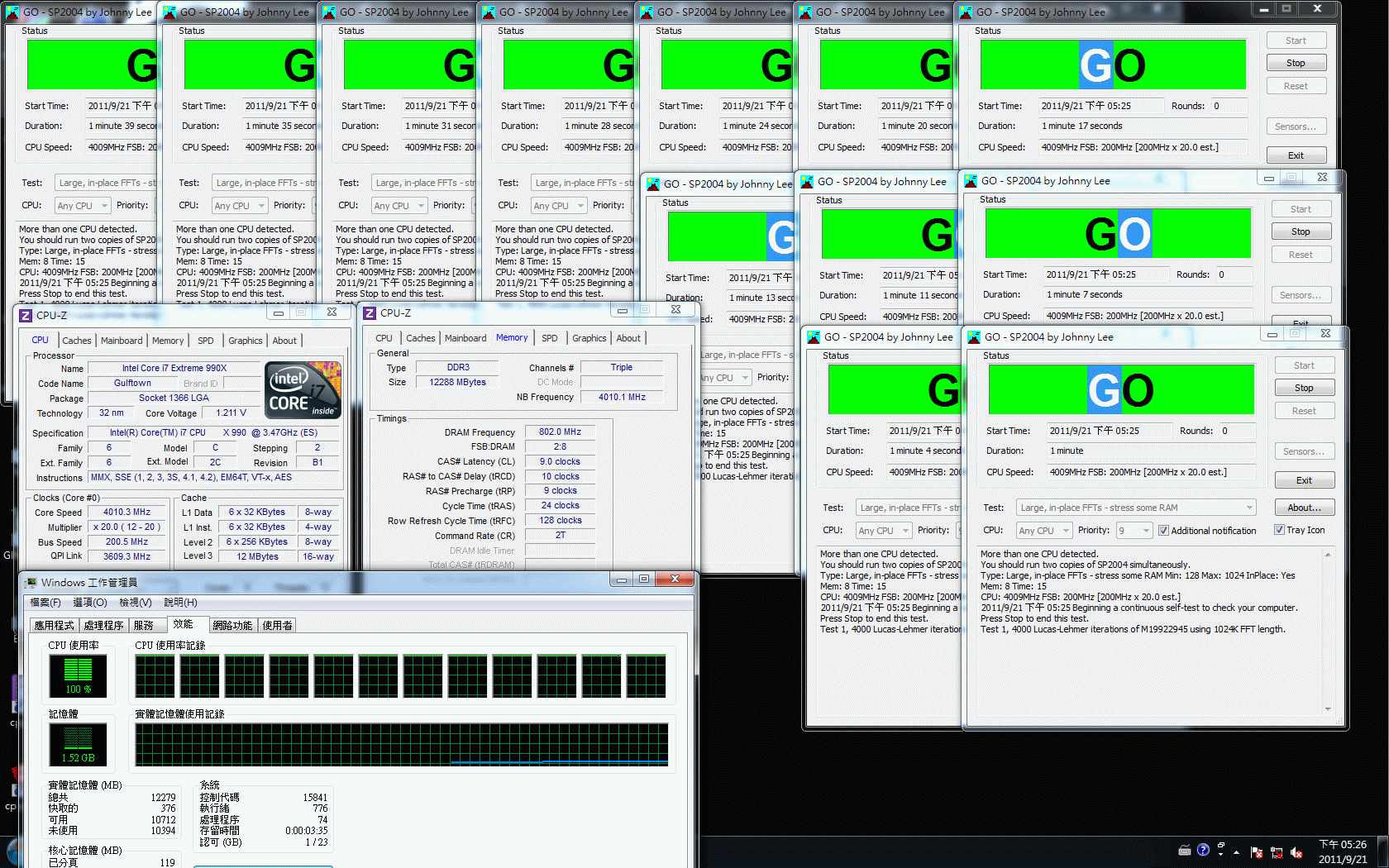Open the 檔案(F) menu in Task Manager
This screenshot has width=1389, height=868.
[x=45, y=603]
